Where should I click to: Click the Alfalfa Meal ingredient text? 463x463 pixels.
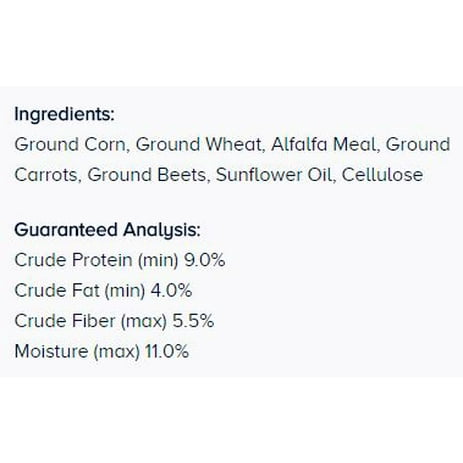click(325, 144)
